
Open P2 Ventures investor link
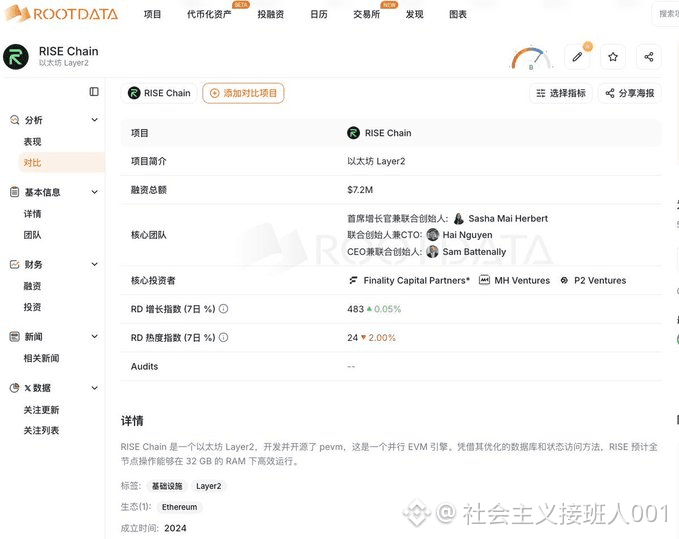pyautogui.click(x=600, y=281)
